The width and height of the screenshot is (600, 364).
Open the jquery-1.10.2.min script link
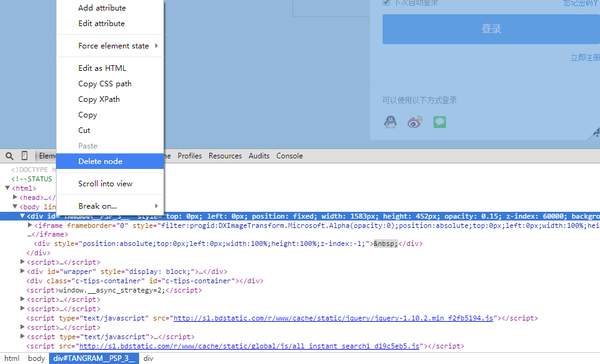coord(333,318)
